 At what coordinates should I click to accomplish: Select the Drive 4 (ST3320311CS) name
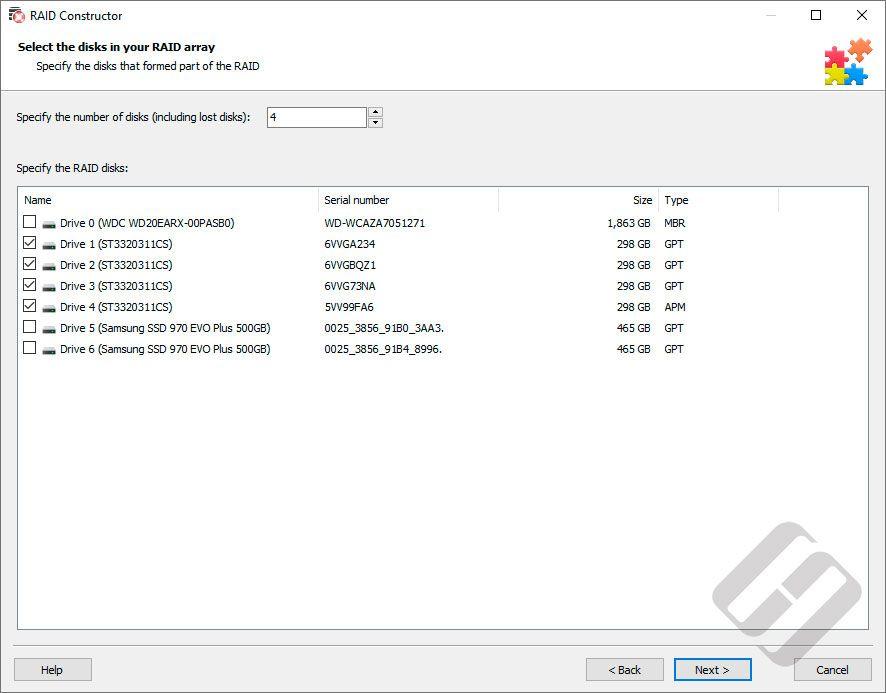click(116, 307)
